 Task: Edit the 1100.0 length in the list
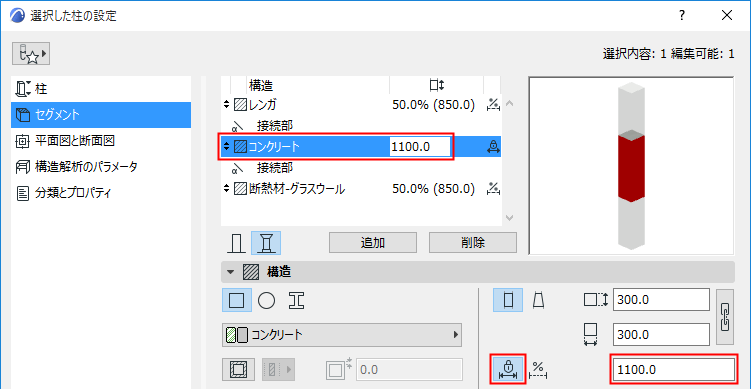[x=420, y=147]
